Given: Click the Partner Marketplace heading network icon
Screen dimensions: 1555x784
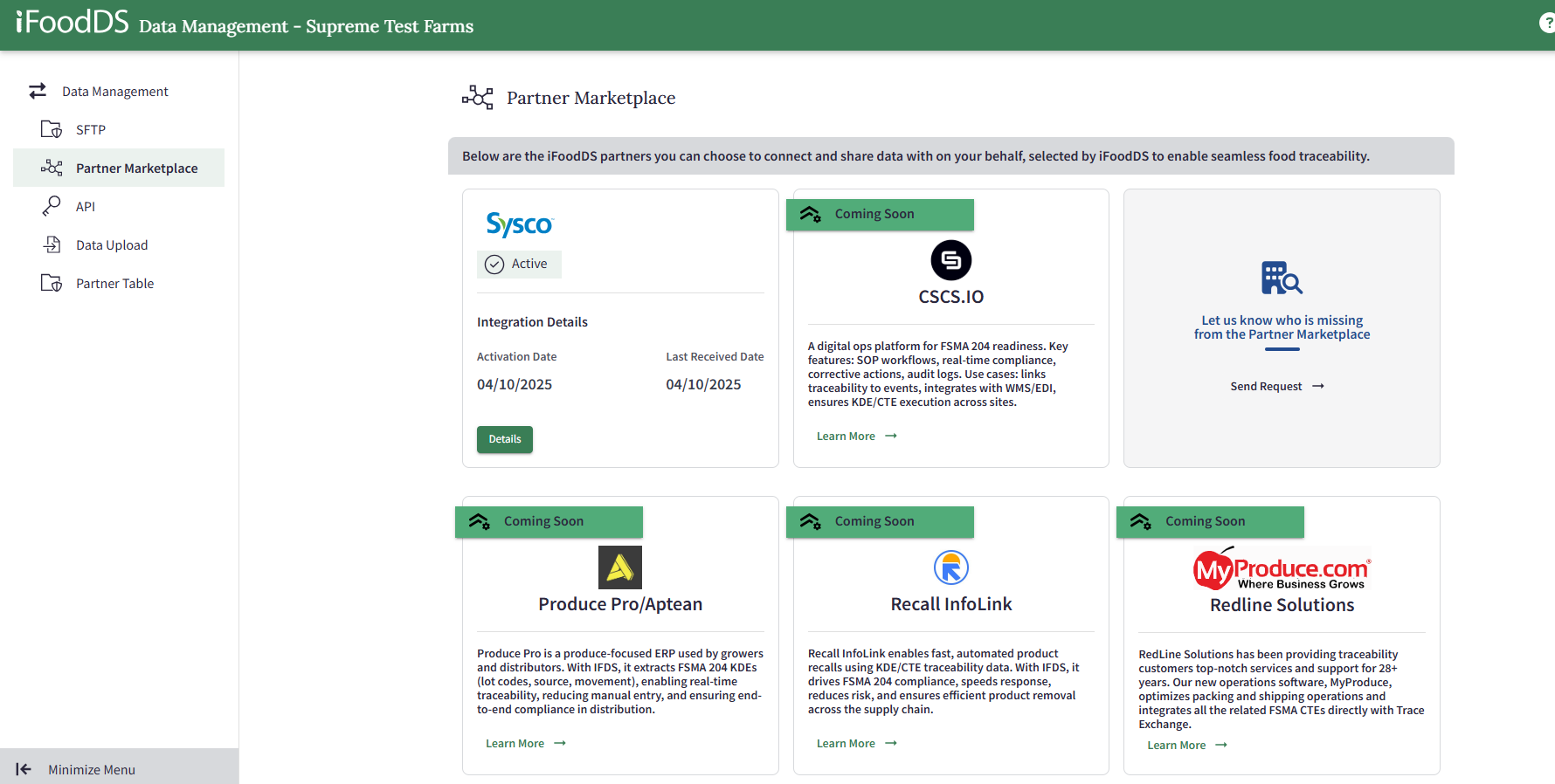Looking at the screenshot, I should click(478, 97).
